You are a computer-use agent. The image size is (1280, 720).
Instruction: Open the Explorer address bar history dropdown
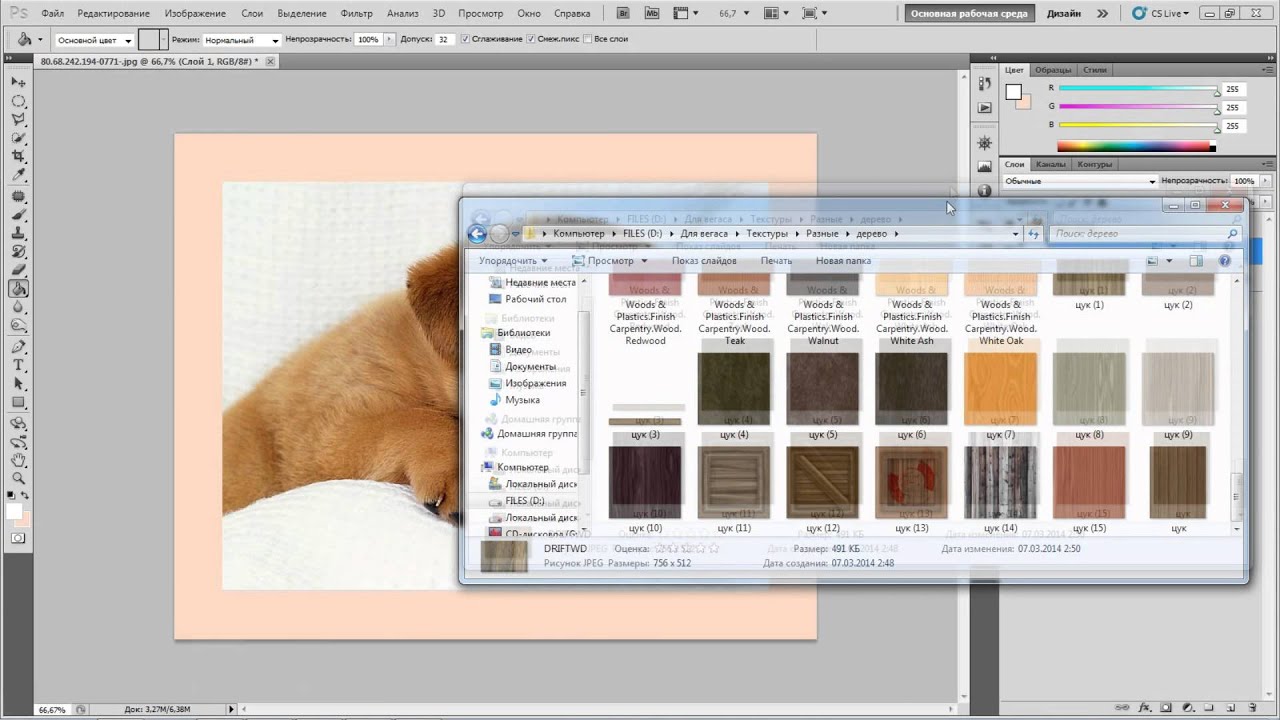1015,234
